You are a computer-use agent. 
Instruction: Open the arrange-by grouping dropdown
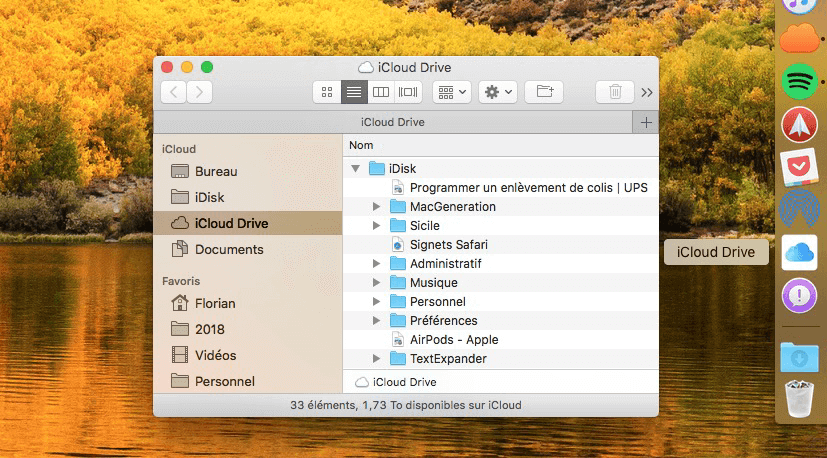point(452,92)
